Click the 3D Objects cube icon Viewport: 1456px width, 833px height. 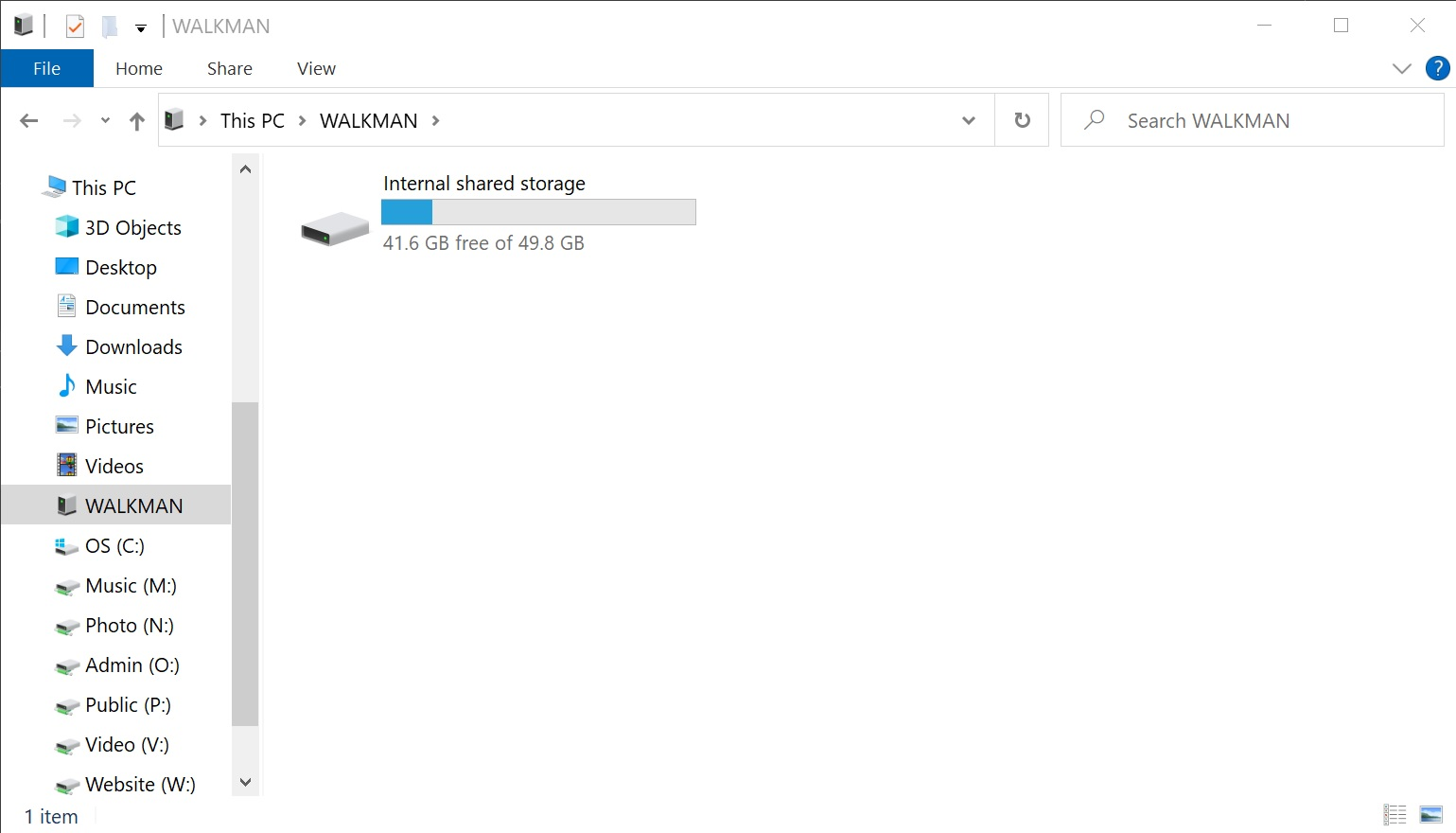click(67, 226)
